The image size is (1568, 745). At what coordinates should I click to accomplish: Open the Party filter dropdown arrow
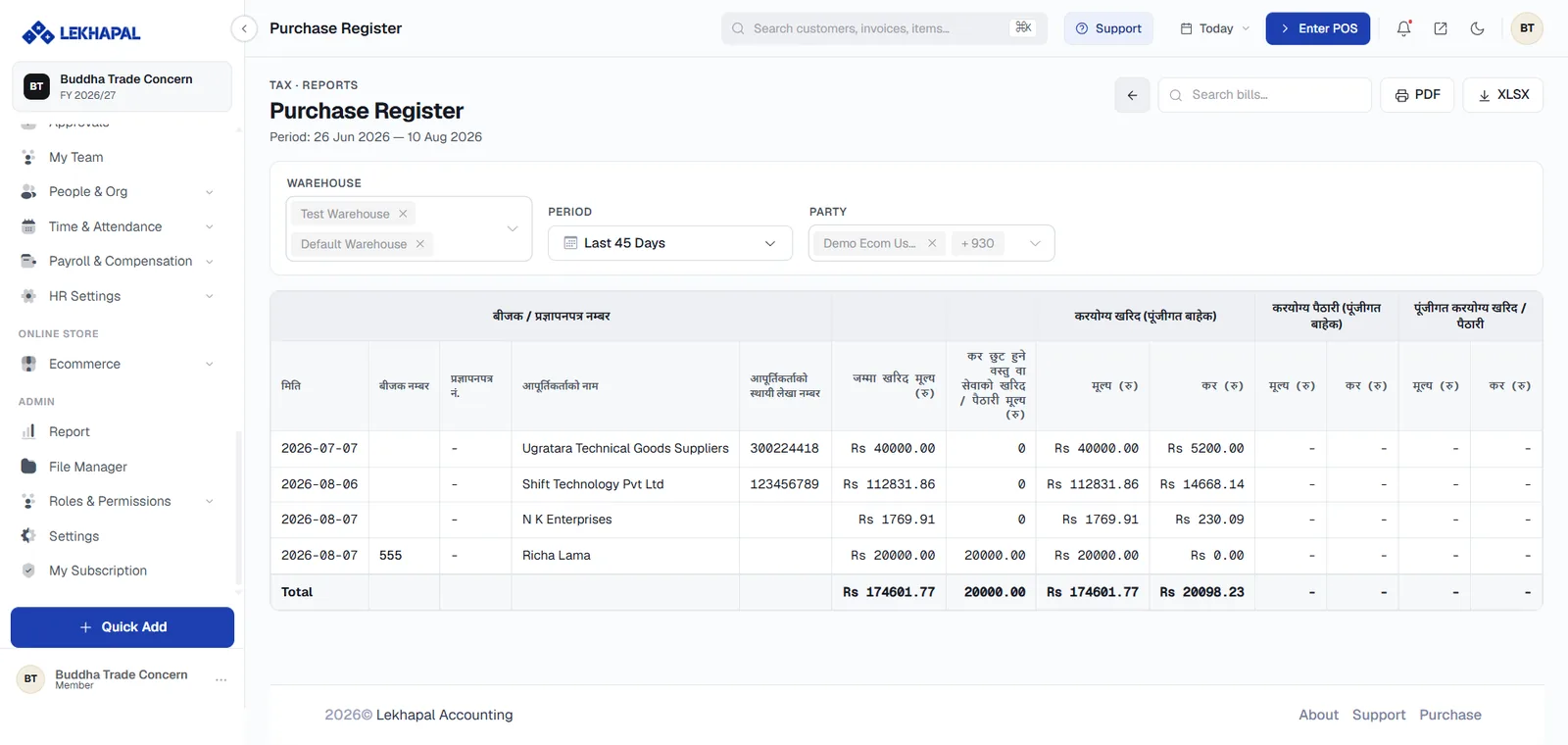click(x=1035, y=243)
